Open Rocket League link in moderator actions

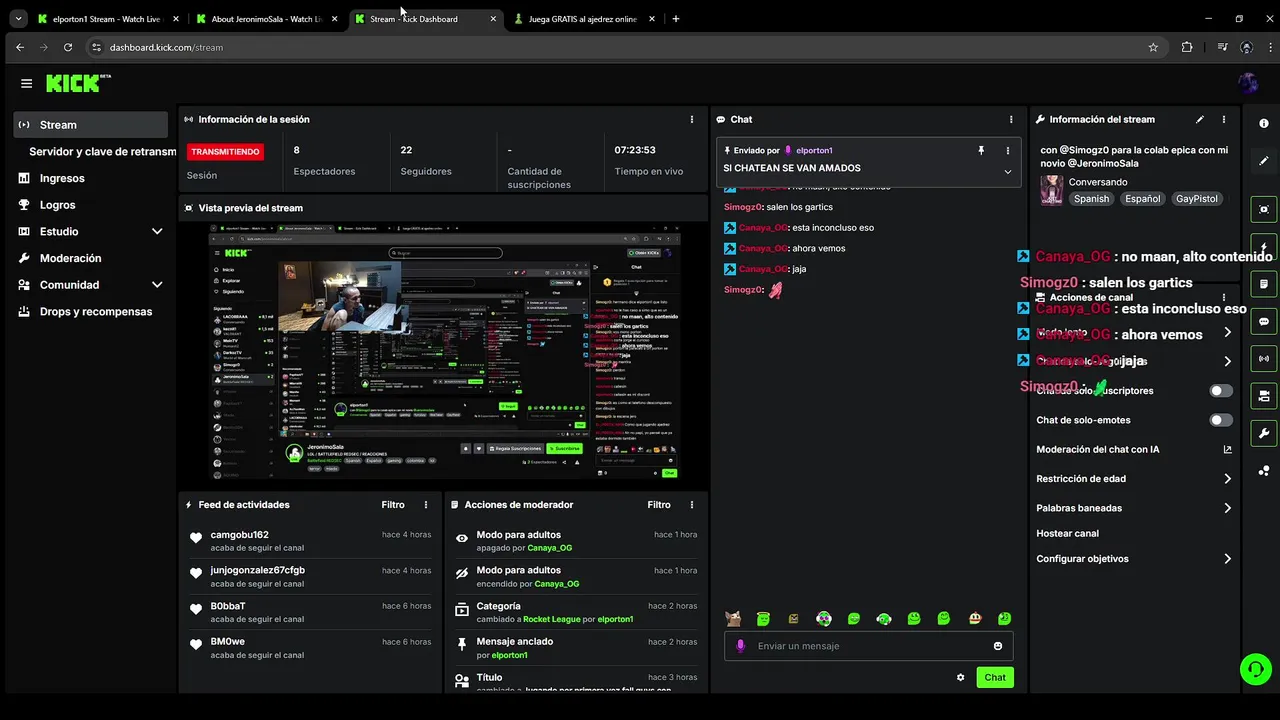click(x=551, y=619)
